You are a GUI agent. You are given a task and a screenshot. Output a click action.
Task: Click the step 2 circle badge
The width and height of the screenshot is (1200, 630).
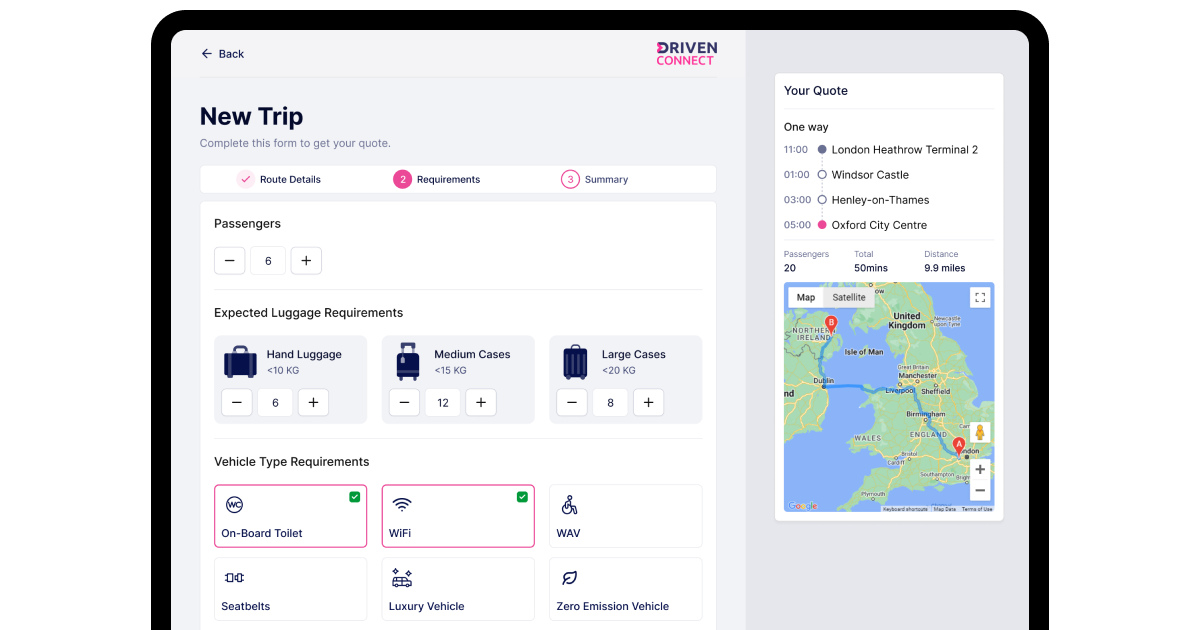pos(402,180)
